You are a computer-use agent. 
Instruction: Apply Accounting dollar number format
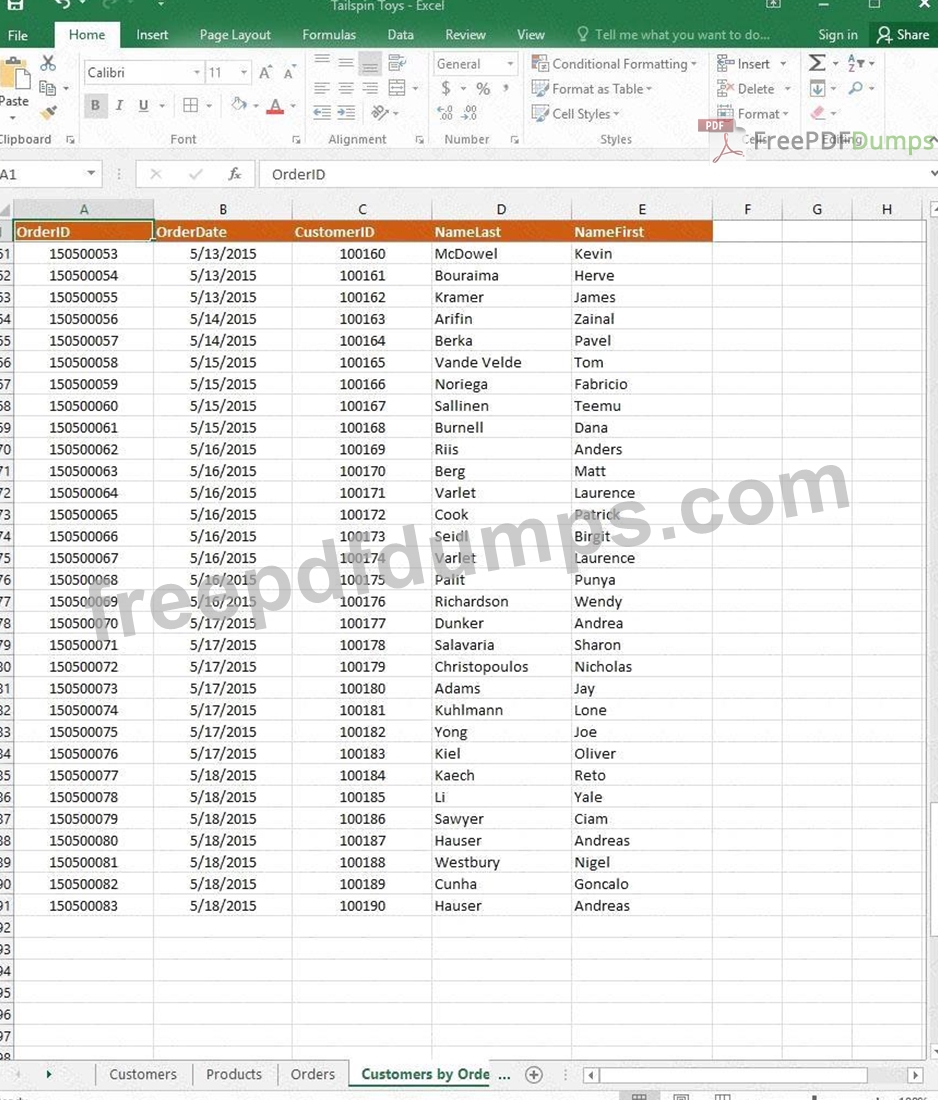click(445, 88)
